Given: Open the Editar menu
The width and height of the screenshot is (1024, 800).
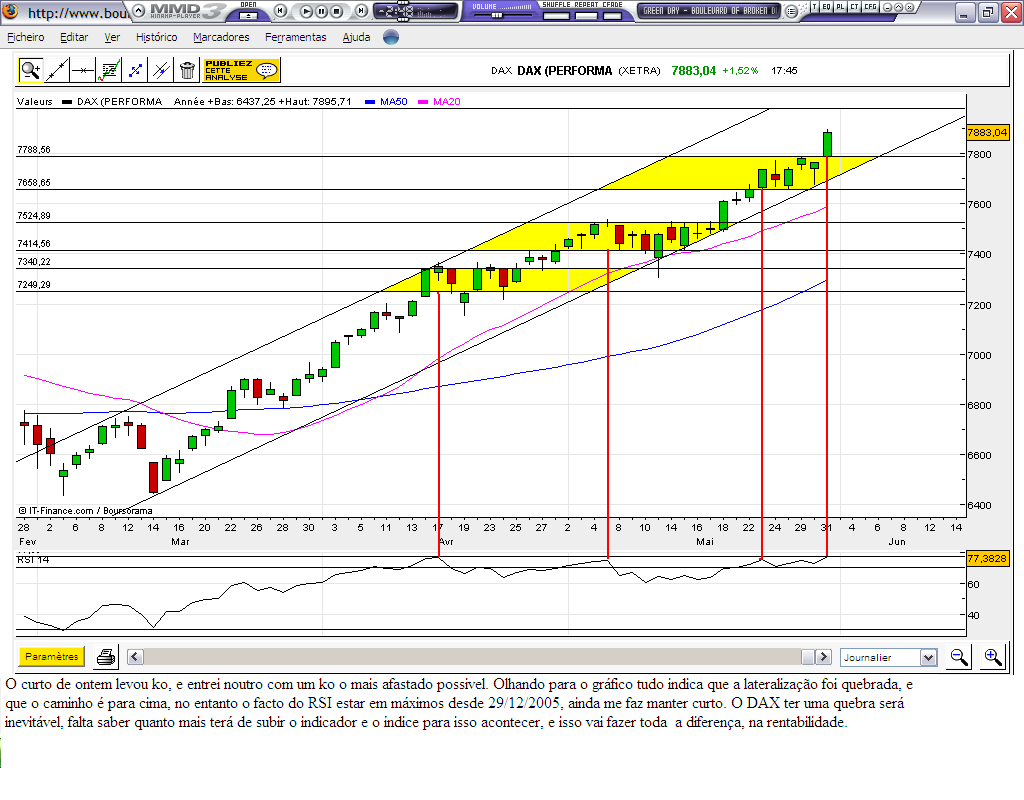Looking at the screenshot, I should [x=74, y=37].
